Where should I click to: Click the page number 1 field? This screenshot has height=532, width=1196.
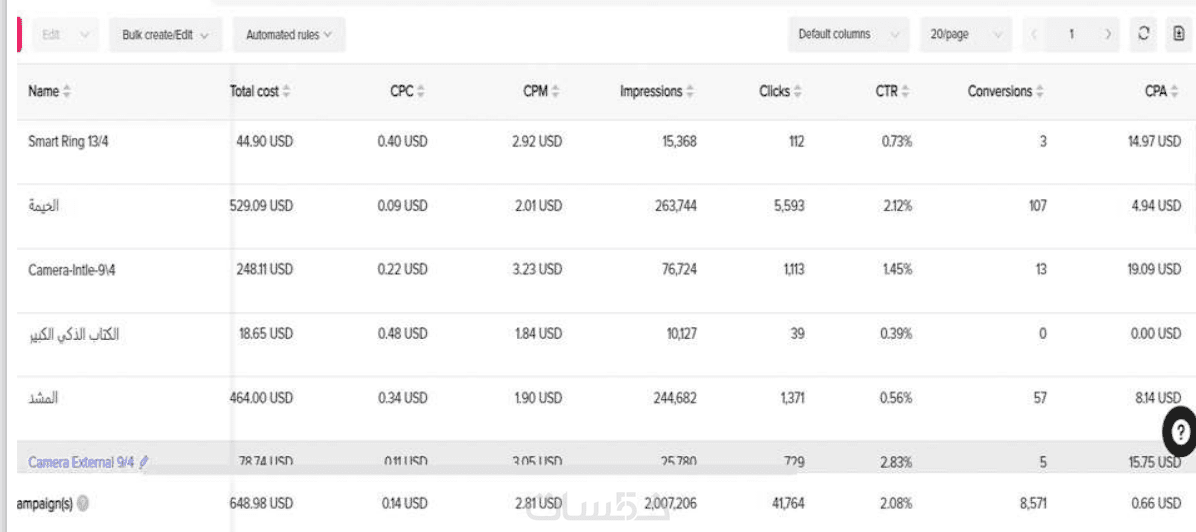pyautogui.click(x=1071, y=35)
